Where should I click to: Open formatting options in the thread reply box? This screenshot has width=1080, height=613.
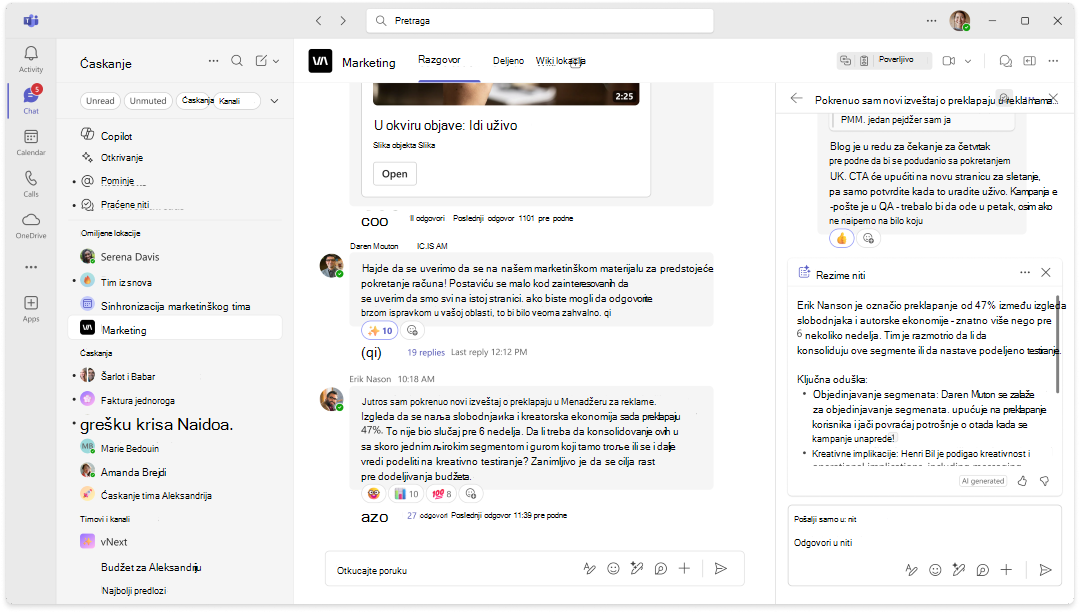(x=911, y=570)
